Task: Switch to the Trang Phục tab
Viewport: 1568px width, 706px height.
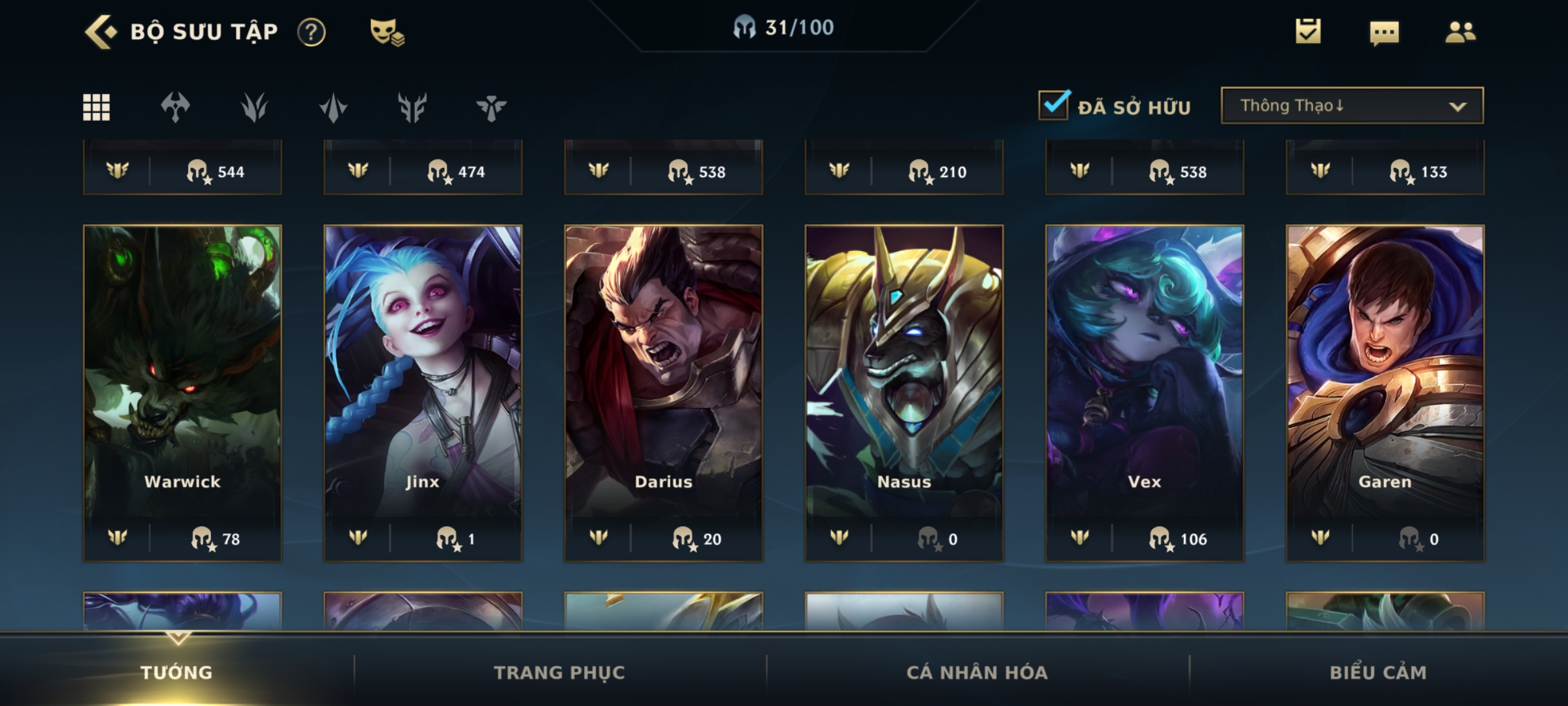Action: tap(559, 672)
